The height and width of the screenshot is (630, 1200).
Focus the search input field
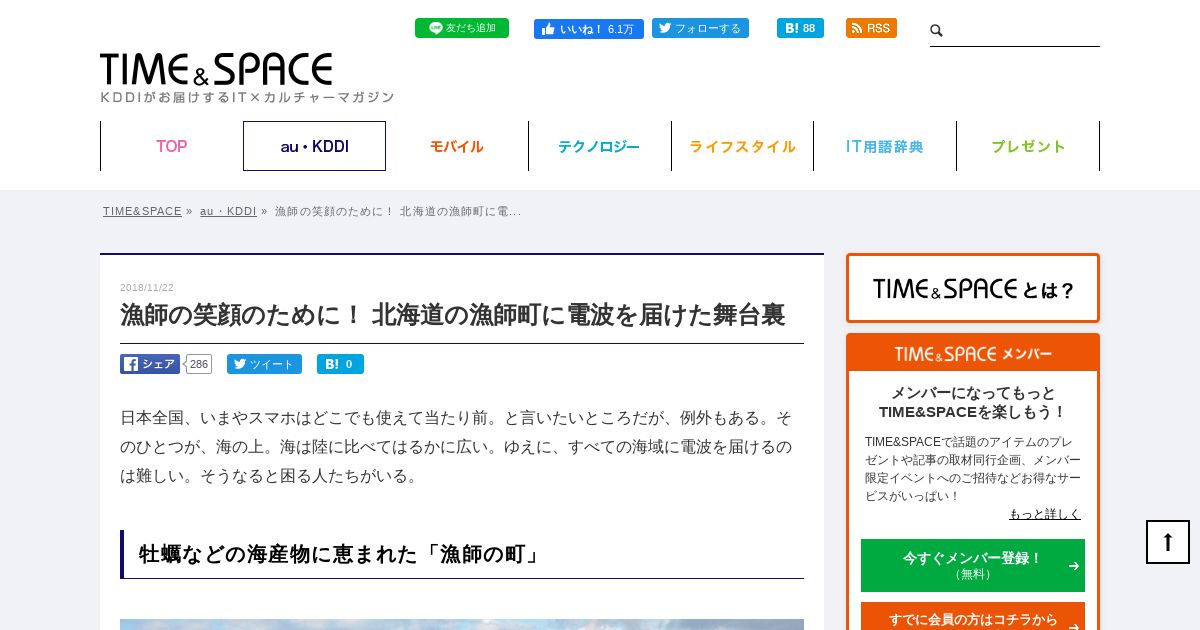click(x=1022, y=31)
